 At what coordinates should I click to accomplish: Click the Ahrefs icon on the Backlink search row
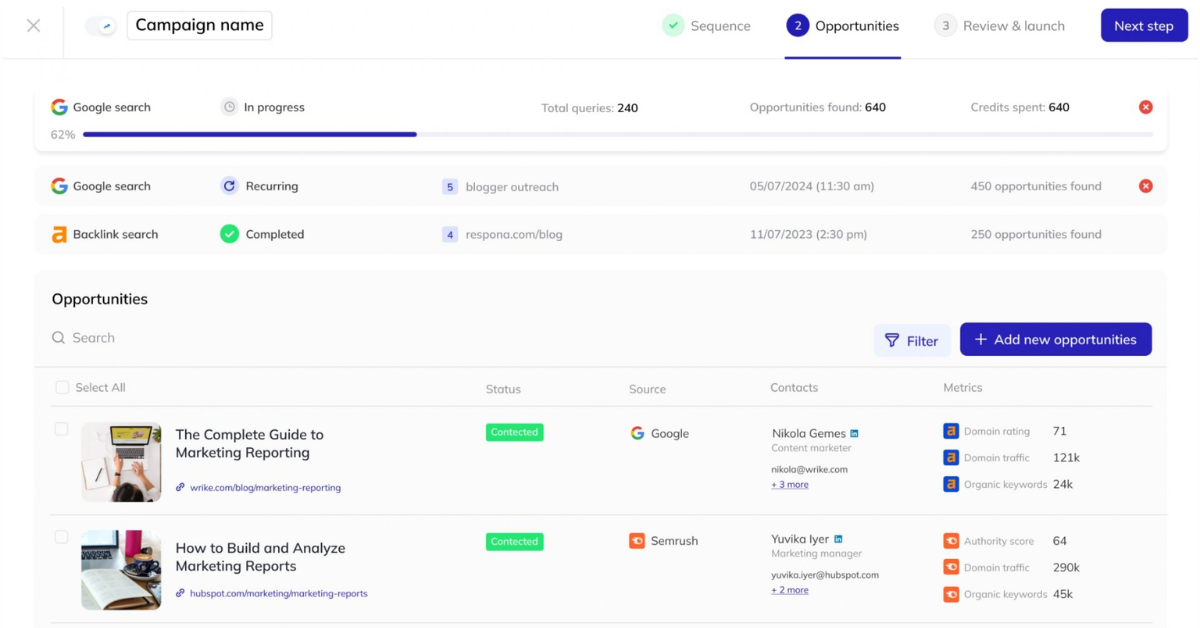click(x=59, y=234)
